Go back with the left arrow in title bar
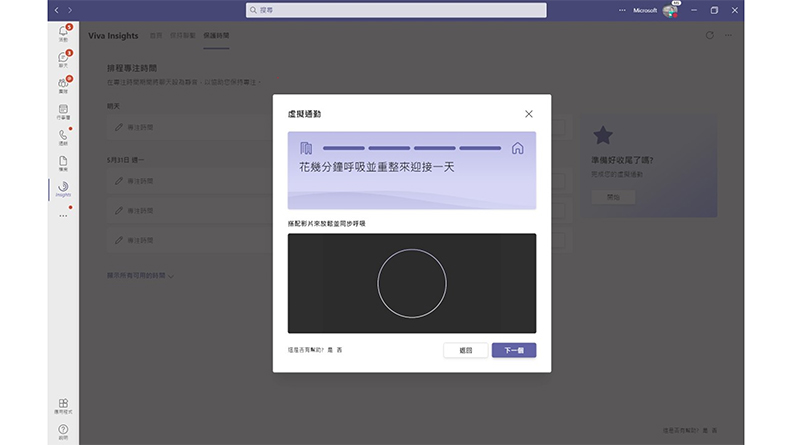Viewport: 792px width, 445px height. (x=57, y=10)
